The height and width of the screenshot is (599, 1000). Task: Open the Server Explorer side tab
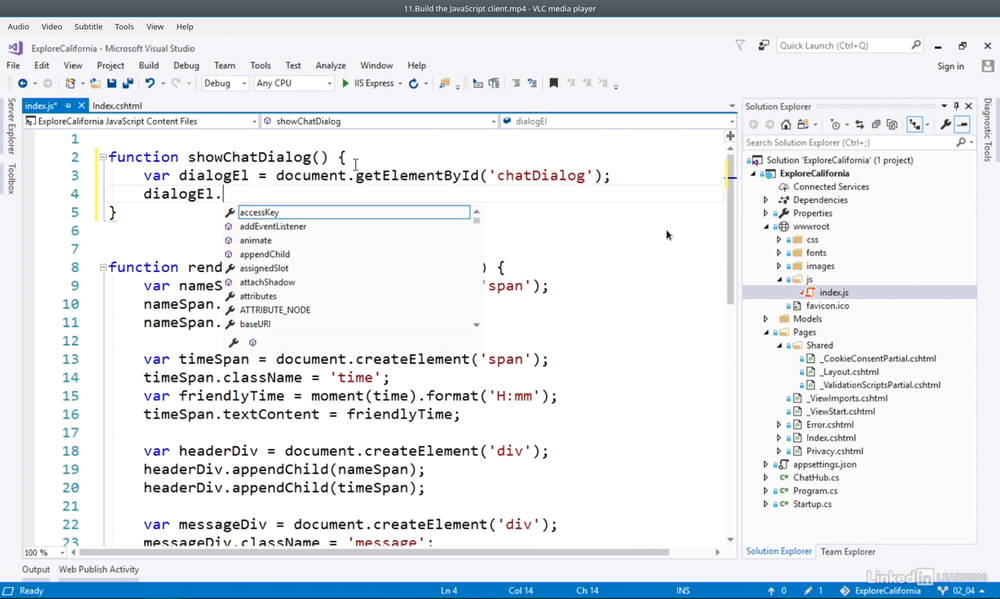point(11,126)
